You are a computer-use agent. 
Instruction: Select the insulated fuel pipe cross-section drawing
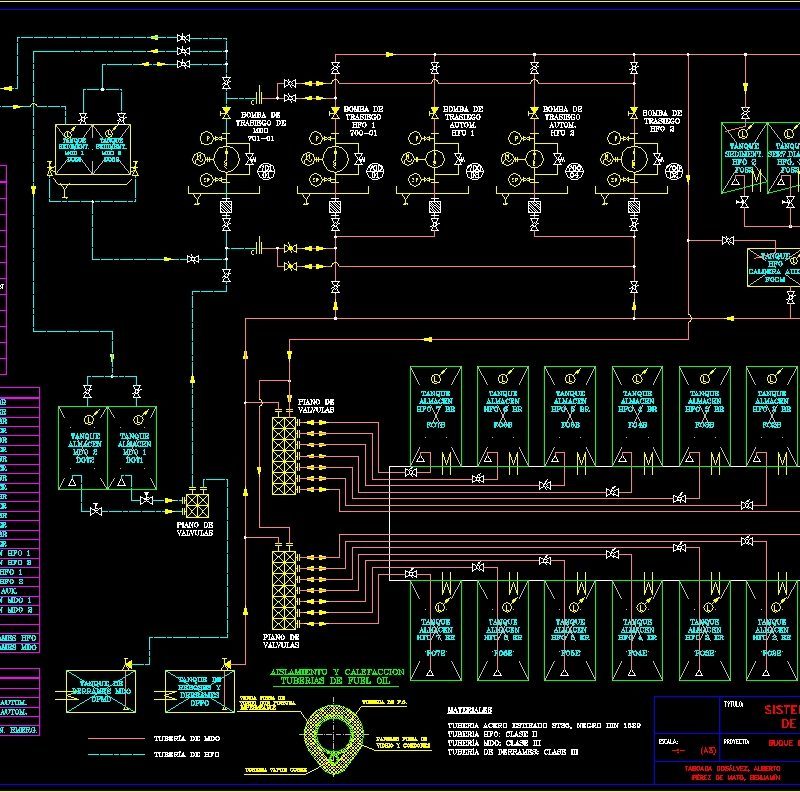[332, 733]
